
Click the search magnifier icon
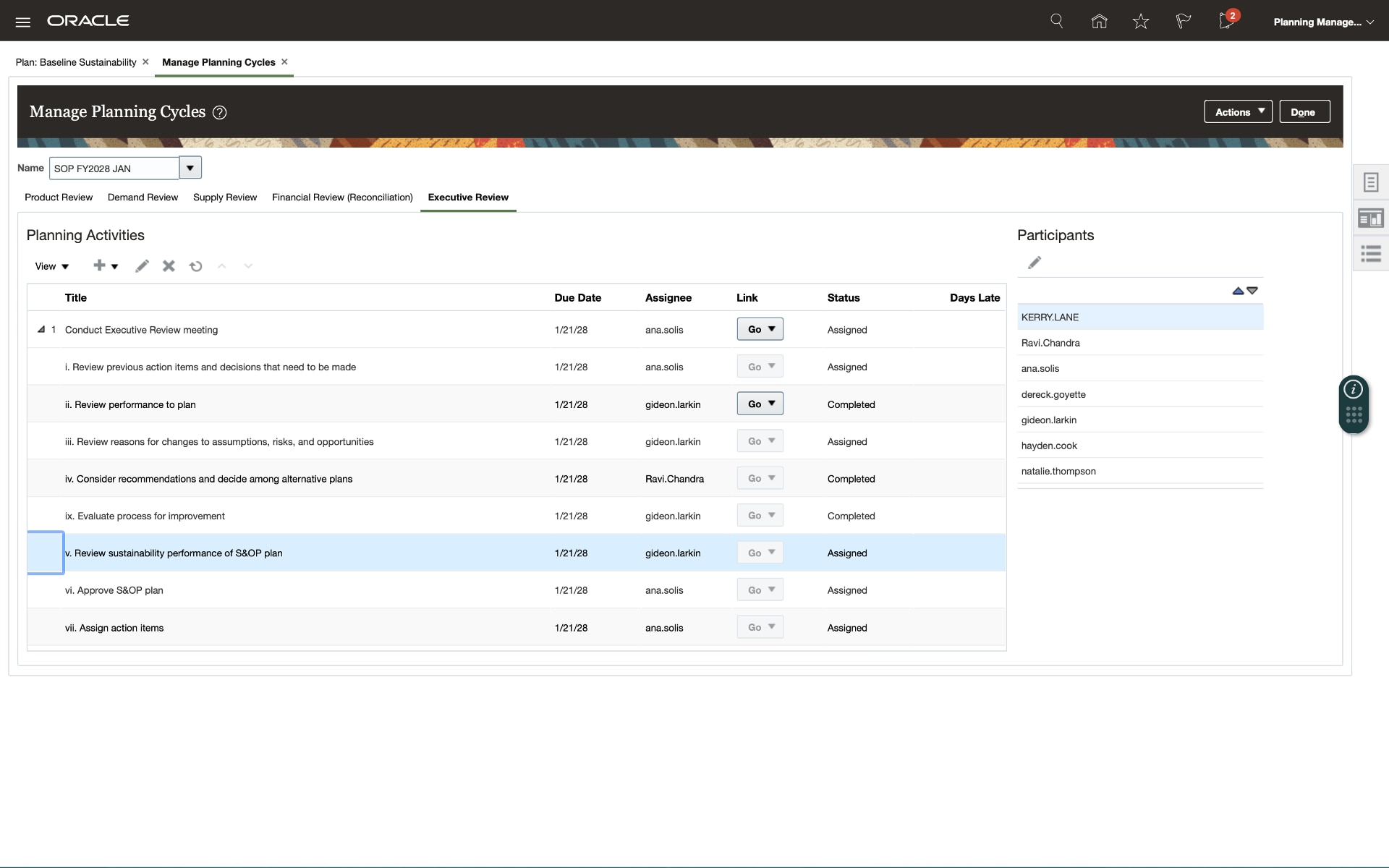tap(1056, 21)
